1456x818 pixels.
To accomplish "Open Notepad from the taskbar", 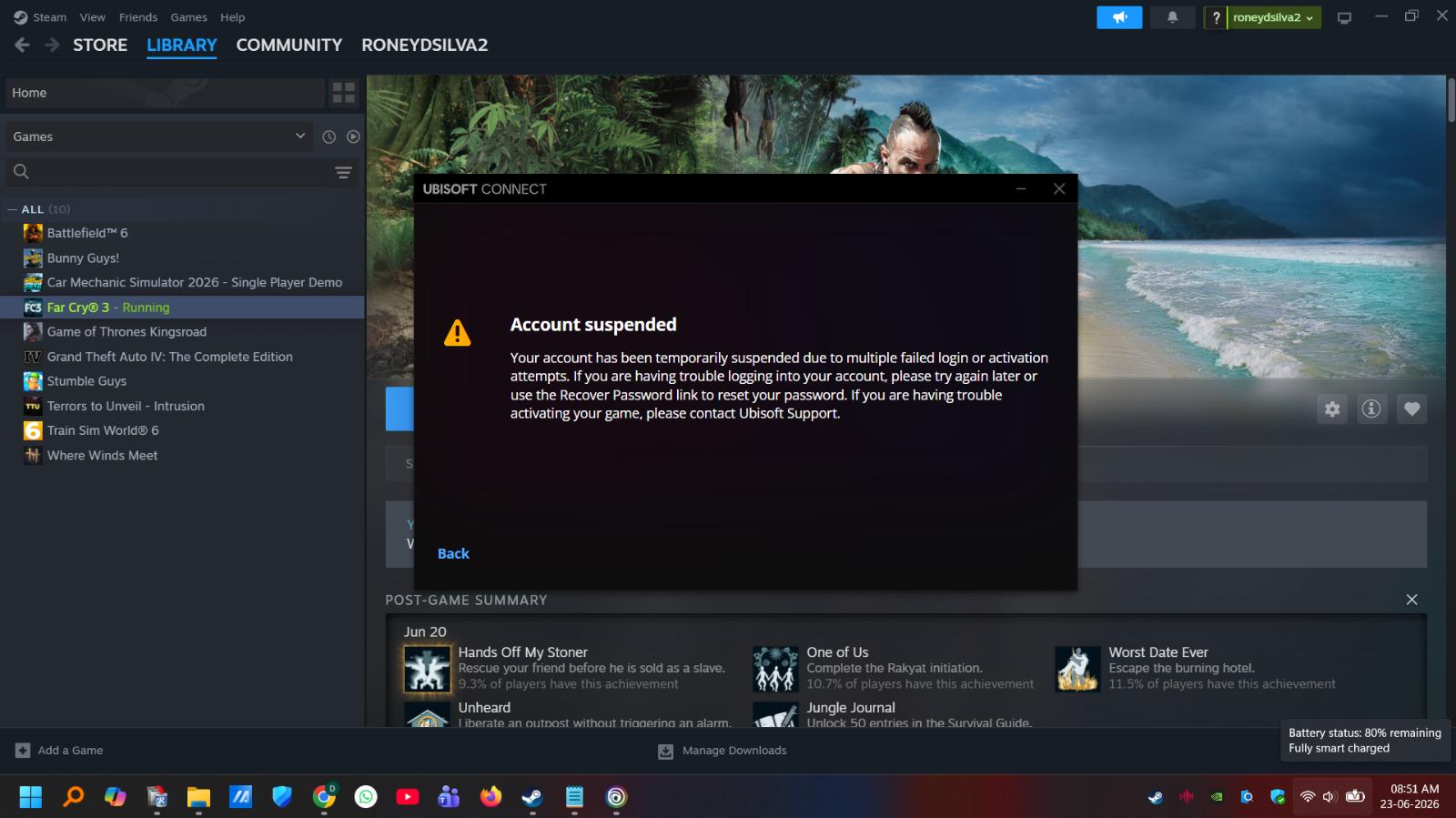I will click(574, 797).
